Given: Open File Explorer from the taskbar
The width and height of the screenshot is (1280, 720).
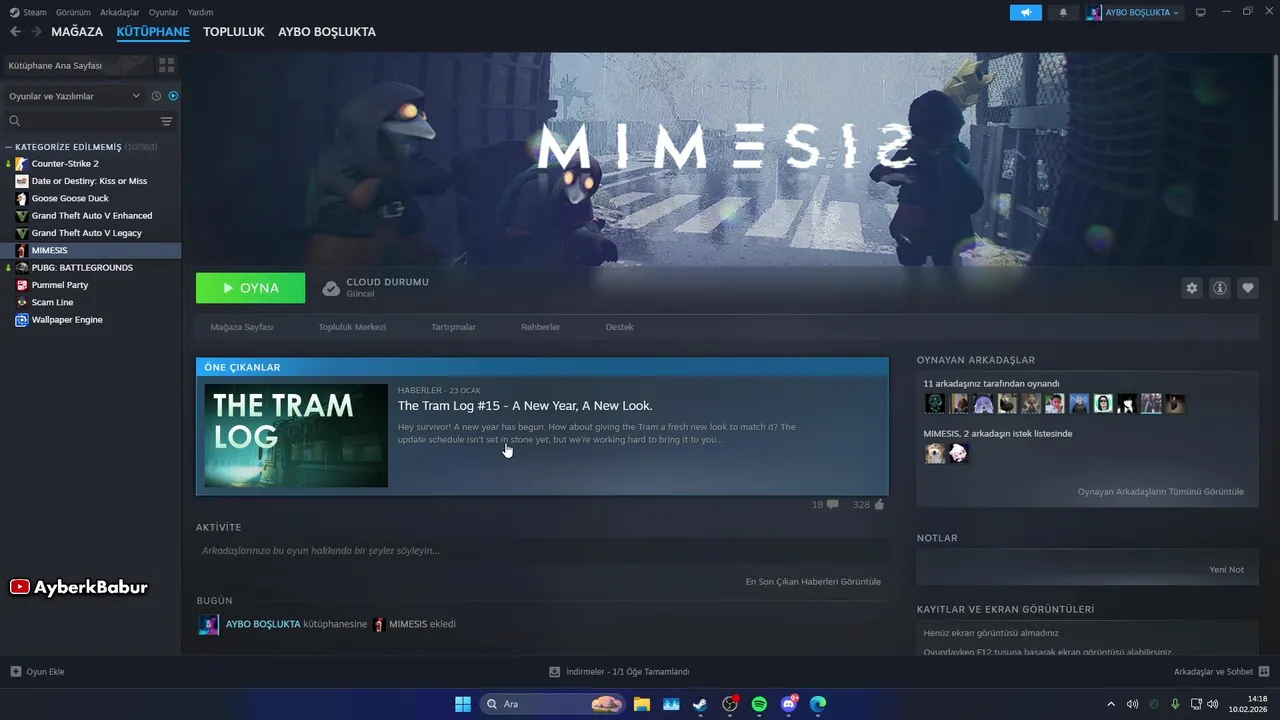Looking at the screenshot, I should tap(641, 704).
